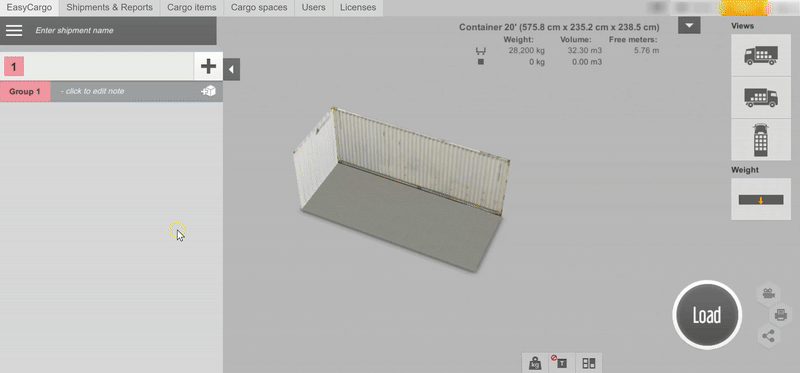
Task: Select the truck side view with cargo
Action: (x=761, y=55)
